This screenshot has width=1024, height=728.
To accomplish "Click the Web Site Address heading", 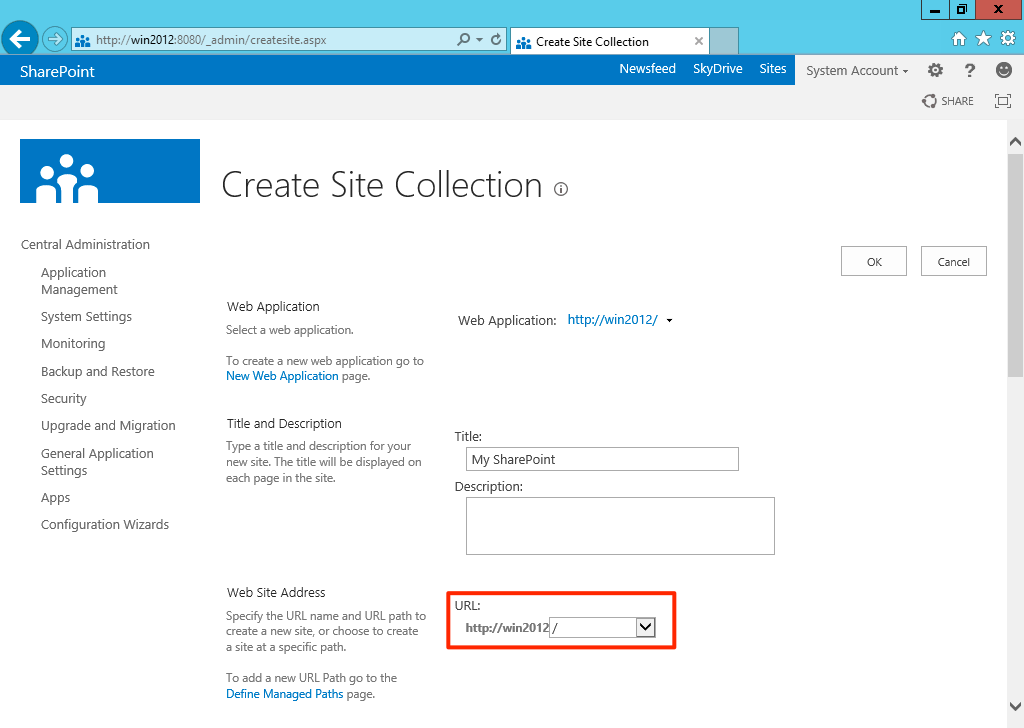I will click(x=276, y=592).
